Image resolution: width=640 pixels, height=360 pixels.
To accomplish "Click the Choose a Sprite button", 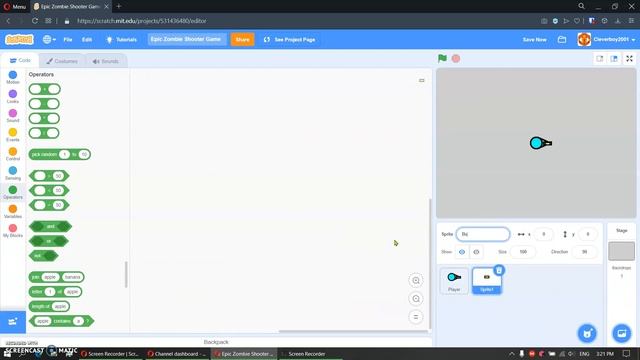I will (587, 333).
